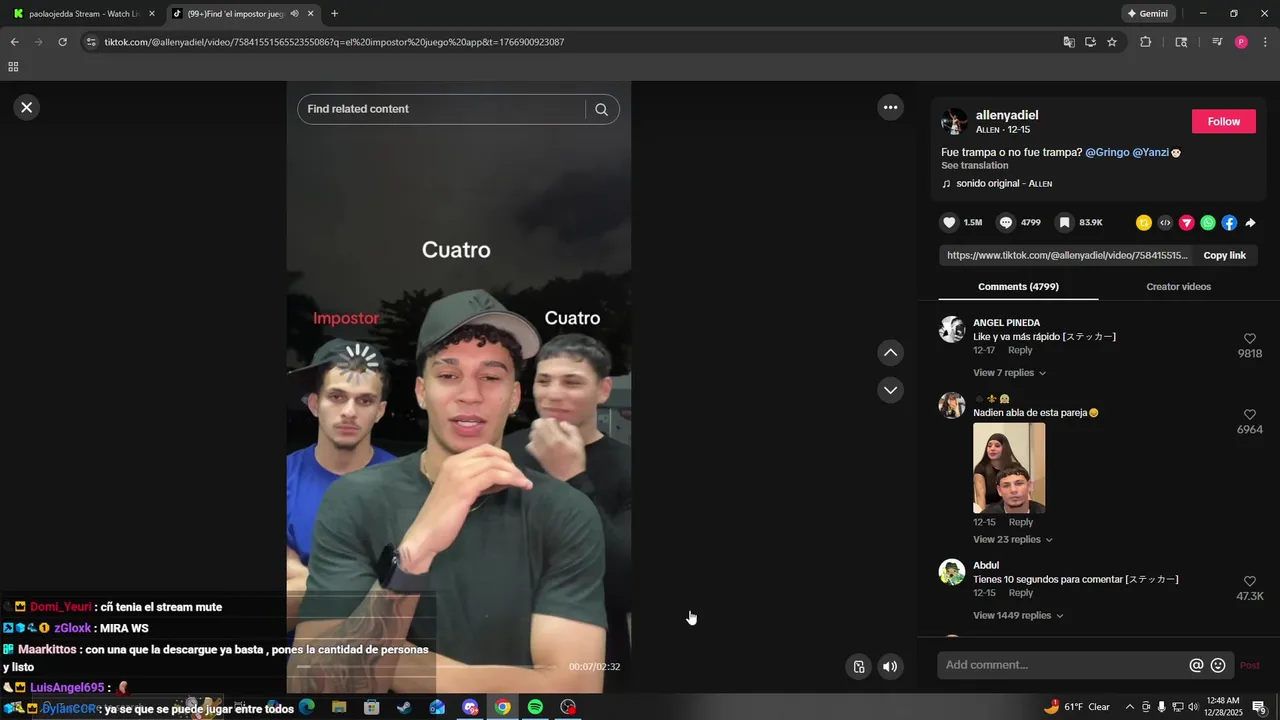
Task: Open Spotify from taskbar
Action: point(535,707)
